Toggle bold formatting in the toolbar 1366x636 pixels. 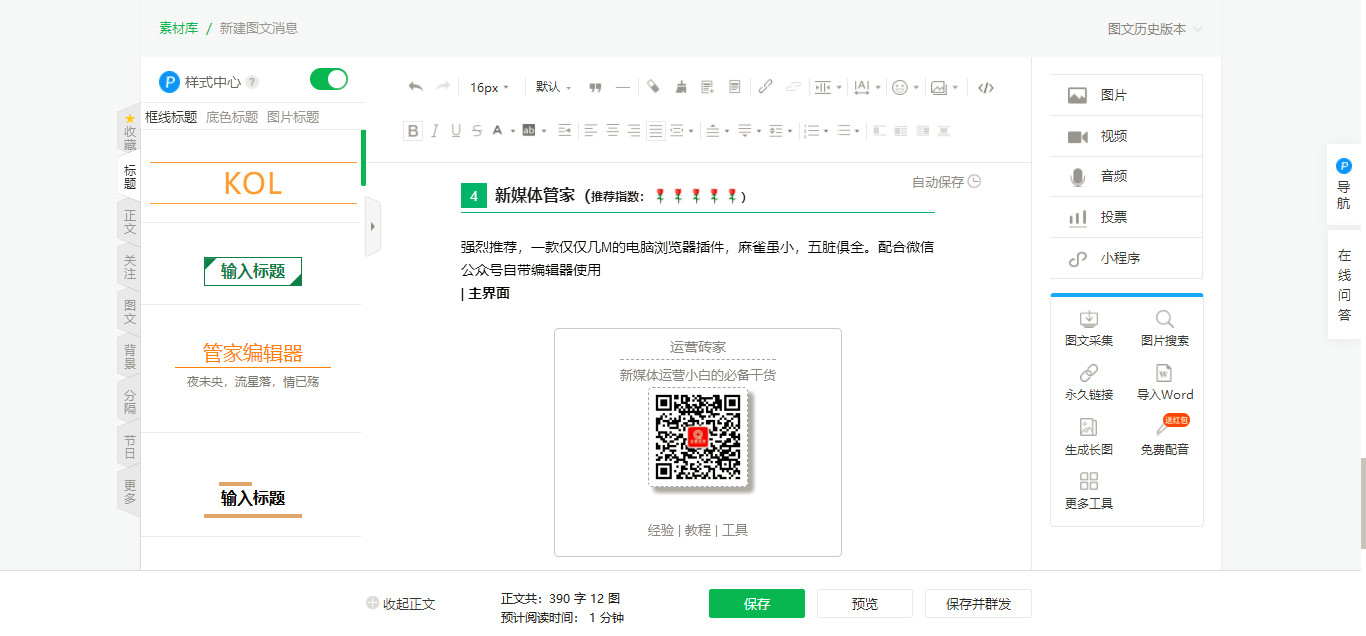pyautogui.click(x=412, y=130)
